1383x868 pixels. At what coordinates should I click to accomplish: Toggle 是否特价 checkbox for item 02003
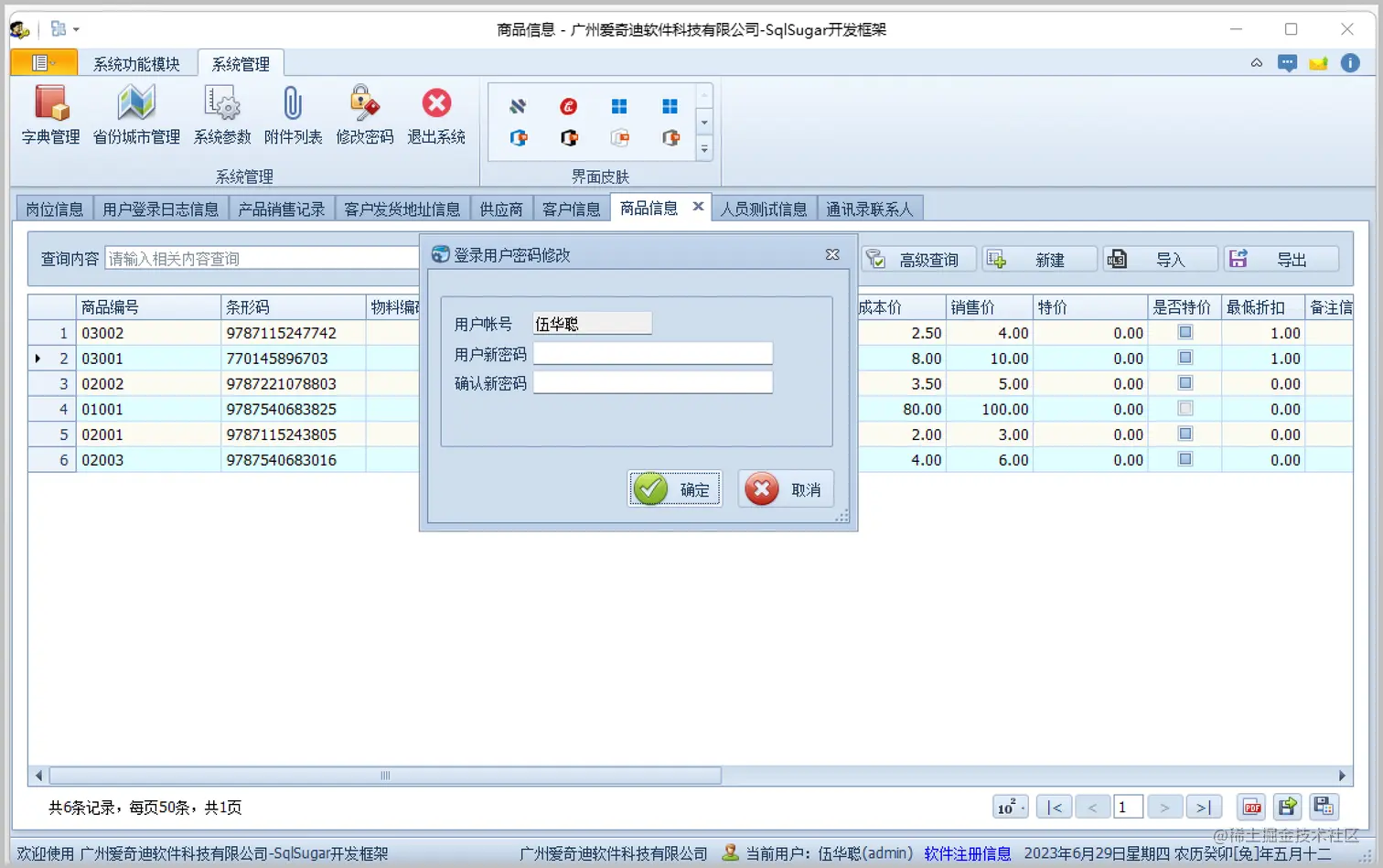click(1185, 459)
